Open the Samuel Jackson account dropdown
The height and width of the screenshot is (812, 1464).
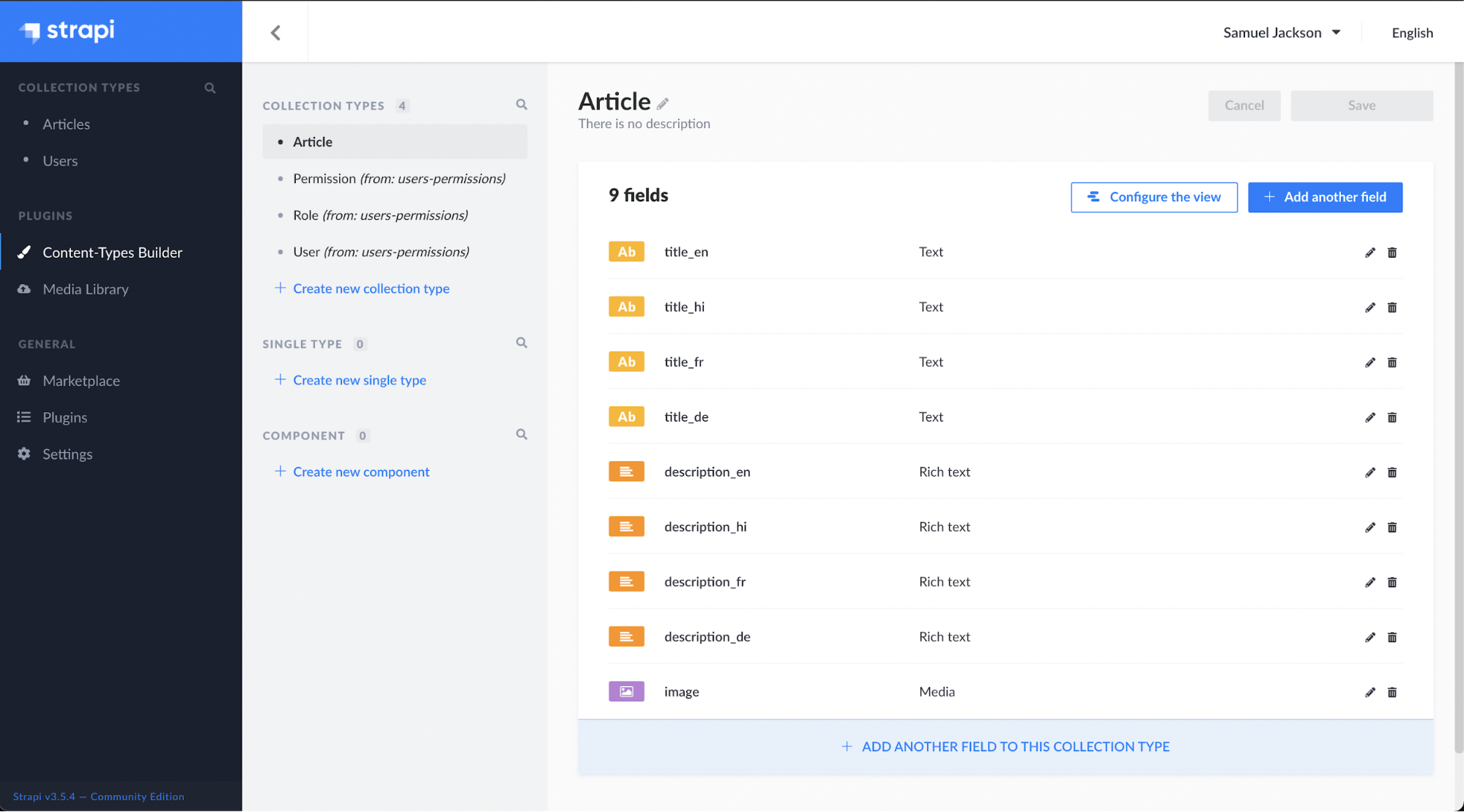1282,32
